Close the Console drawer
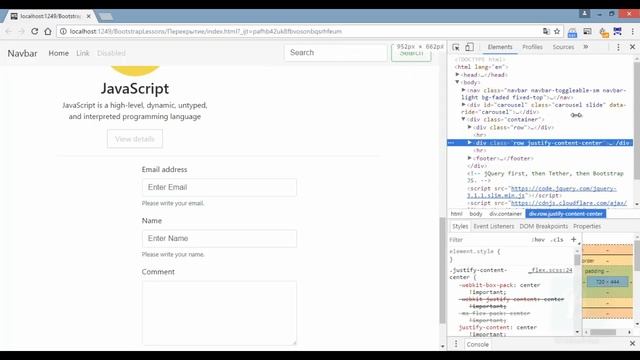The height and width of the screenshot is (360, 640). (x=632, y=344)
